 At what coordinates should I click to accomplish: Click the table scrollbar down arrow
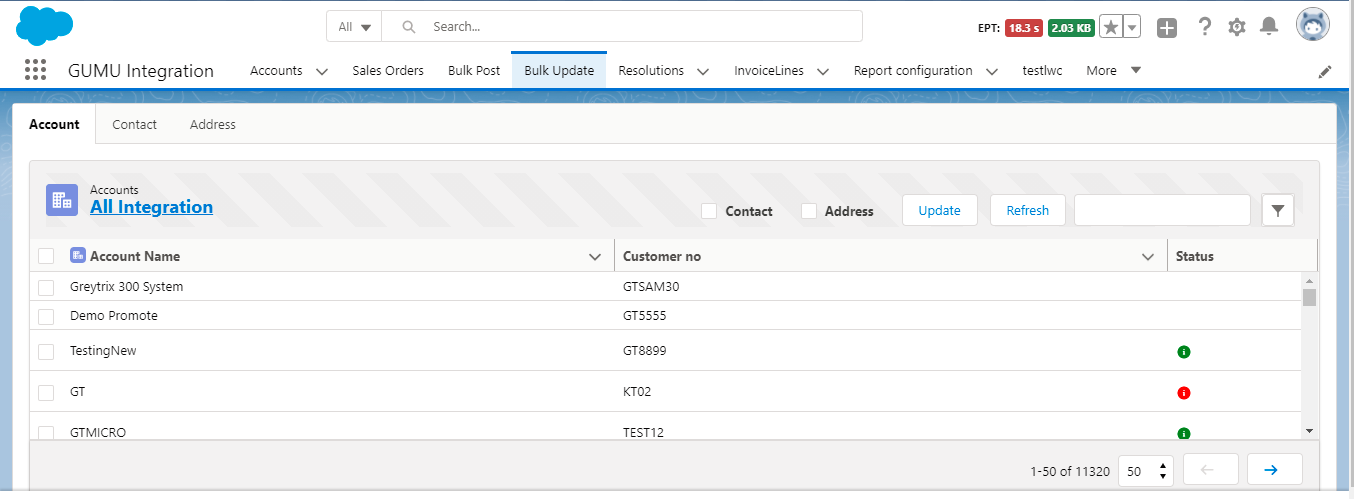pos(1310,430)
